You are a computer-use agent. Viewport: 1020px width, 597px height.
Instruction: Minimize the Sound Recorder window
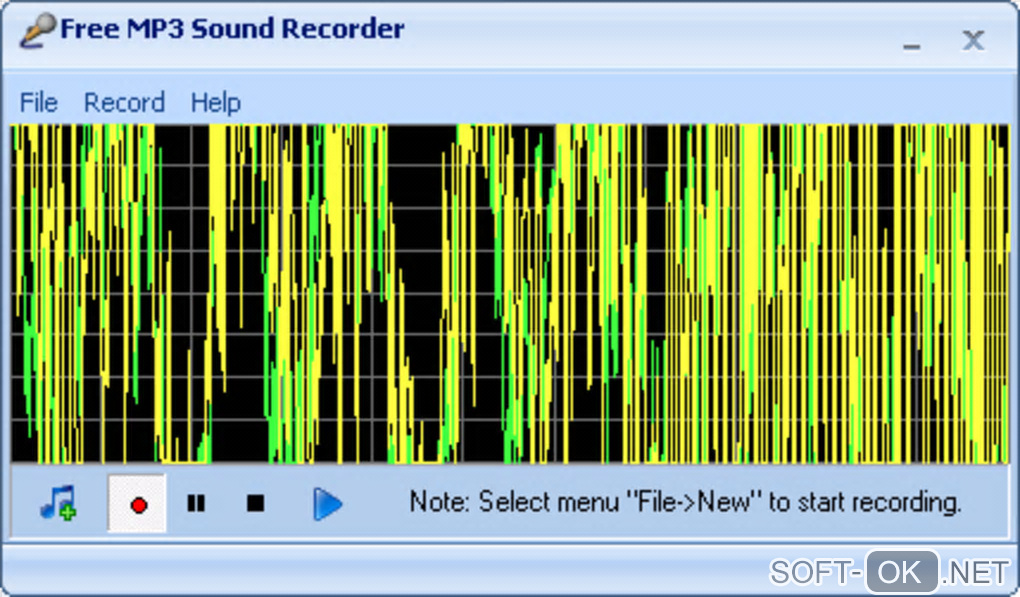pyautogui.click(x=911, y=46)
